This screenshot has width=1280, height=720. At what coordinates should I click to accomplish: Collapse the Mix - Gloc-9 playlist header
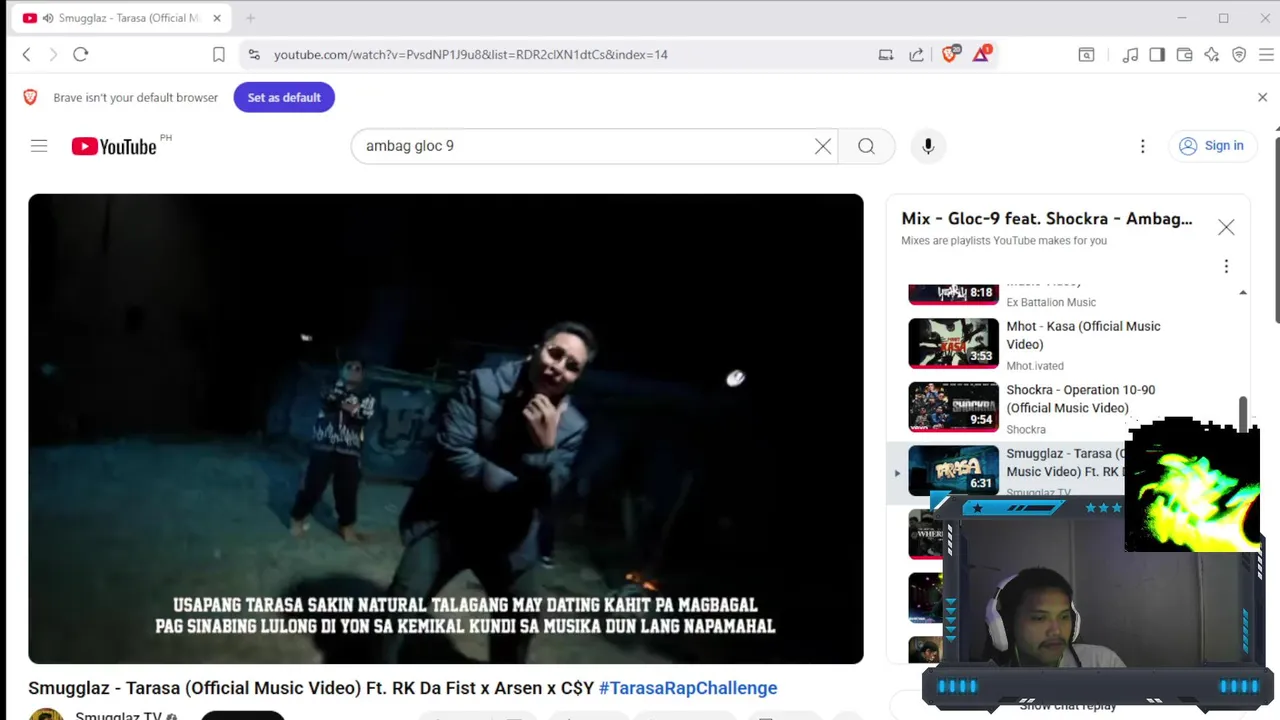[x=1047, y=219]
